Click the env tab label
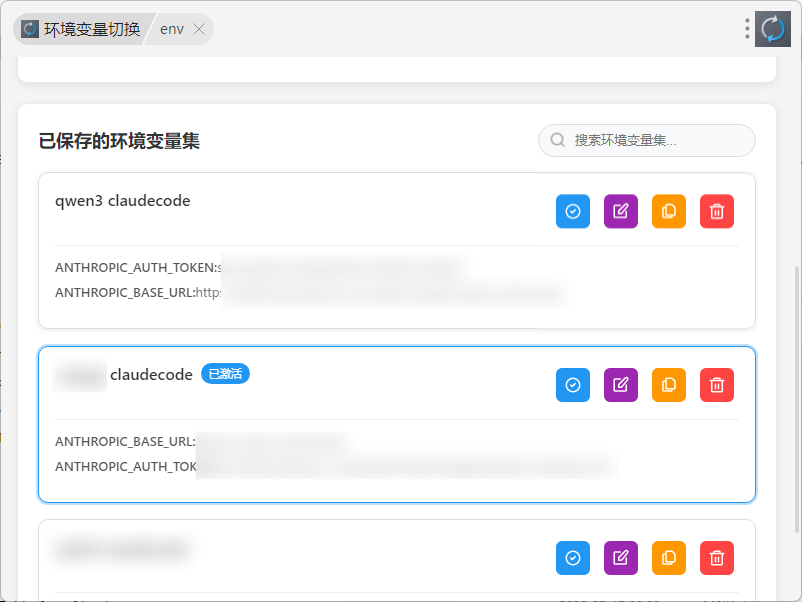Screen dimensions: 802x602 coord(172,29)
